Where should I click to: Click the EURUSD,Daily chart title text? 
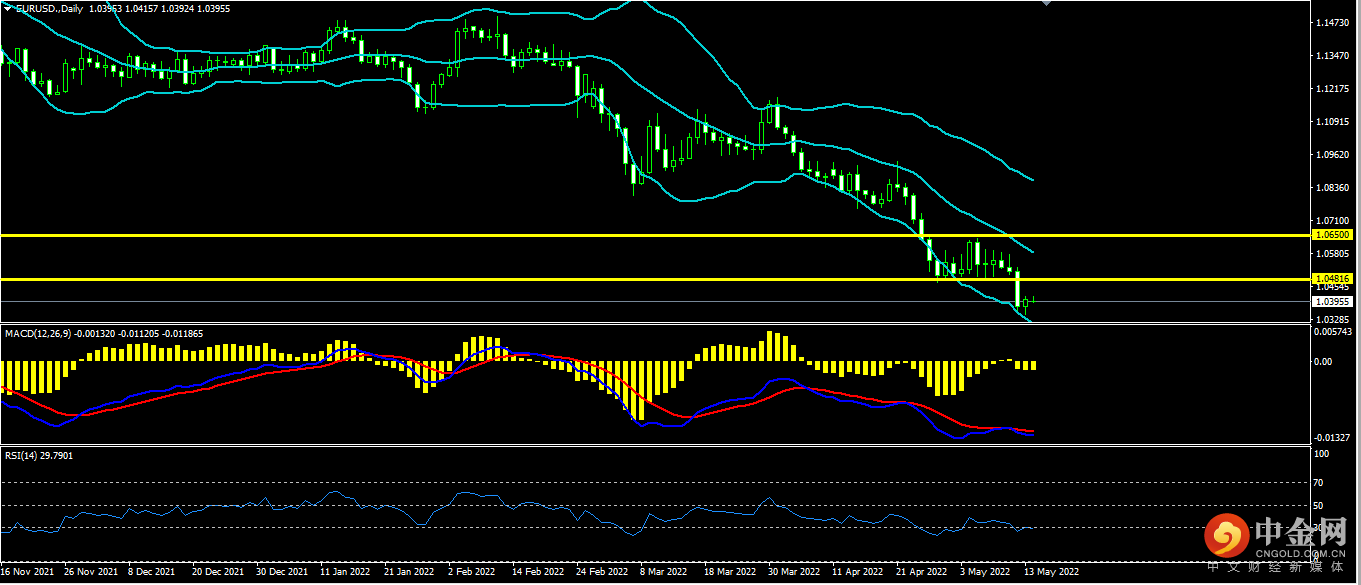coord(50,8)
